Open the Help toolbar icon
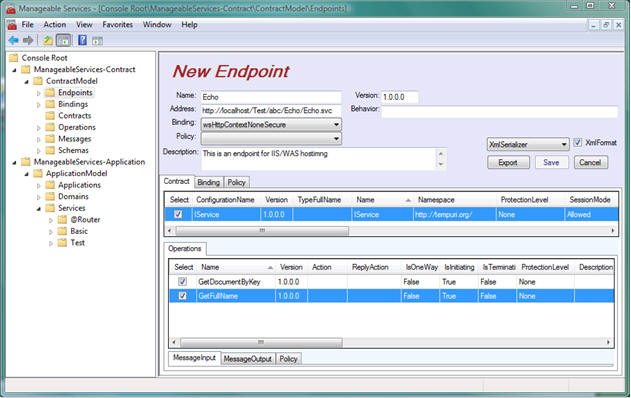Viewport: 631px width, 398px height. [x=82, y=40]
